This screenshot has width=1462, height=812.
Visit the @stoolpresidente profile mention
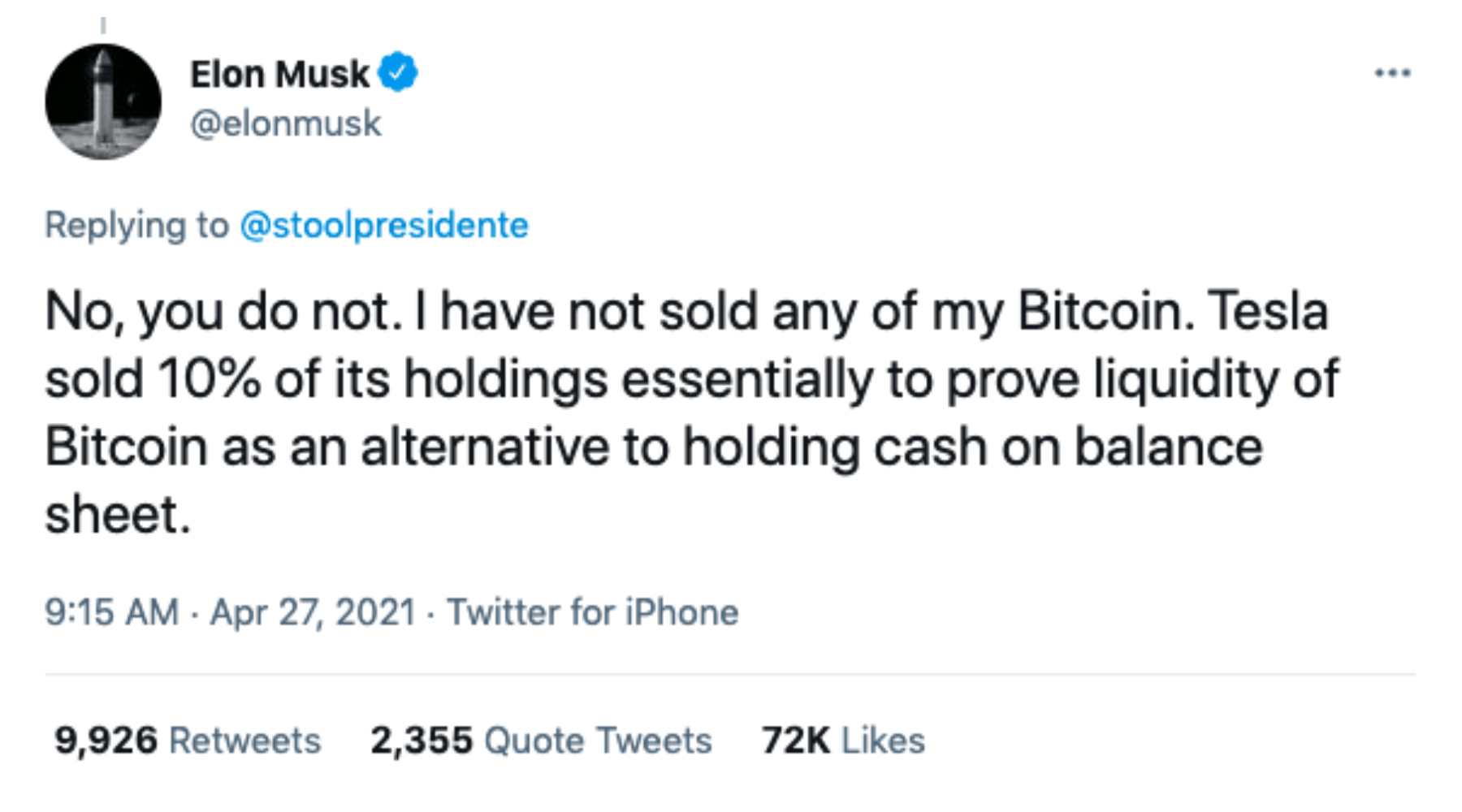(x=383, y=225)
